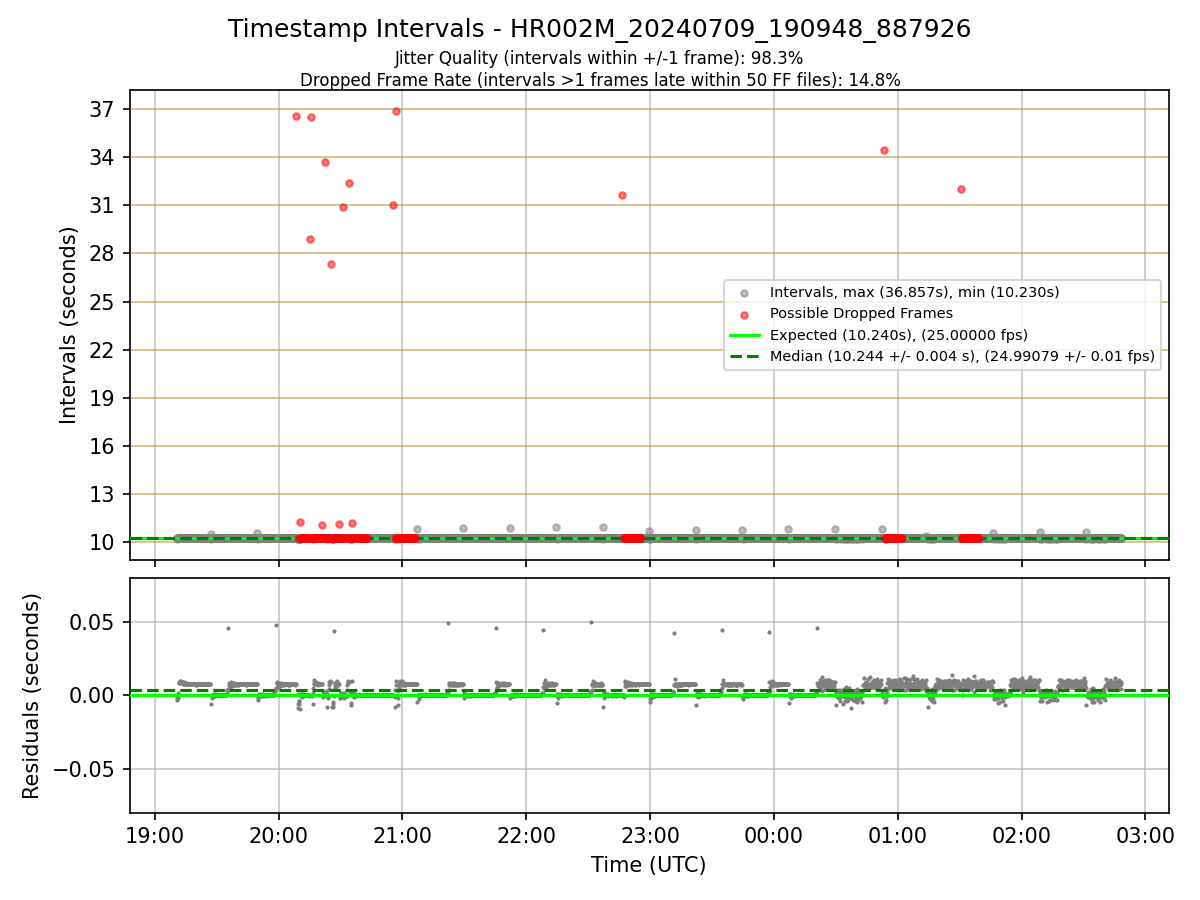Click the 28 tick label on the Intervals axis
The height and width of the screenshot is (900, 1200).
[103, 253]
